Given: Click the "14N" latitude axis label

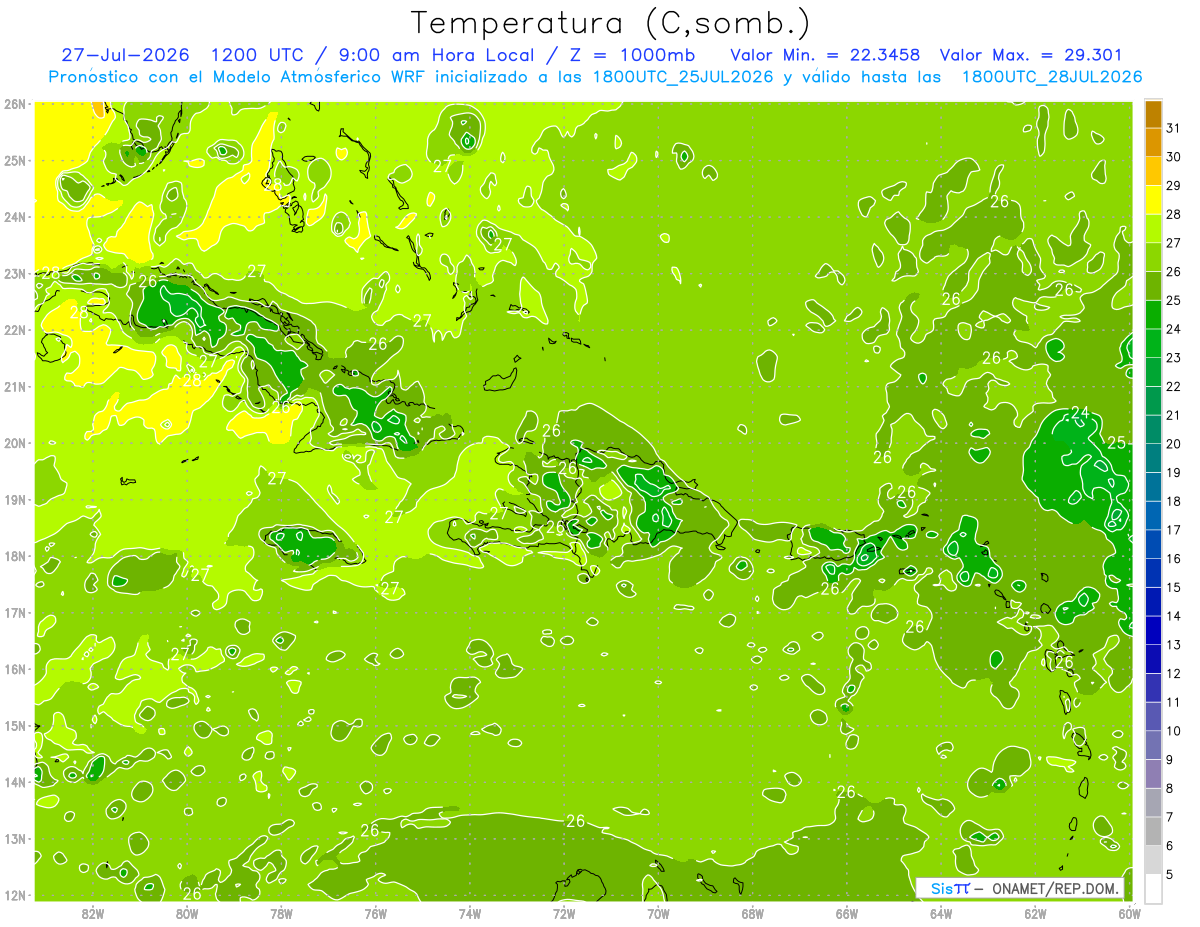Looking at the screenshot, I should click(x=14, y=782).
